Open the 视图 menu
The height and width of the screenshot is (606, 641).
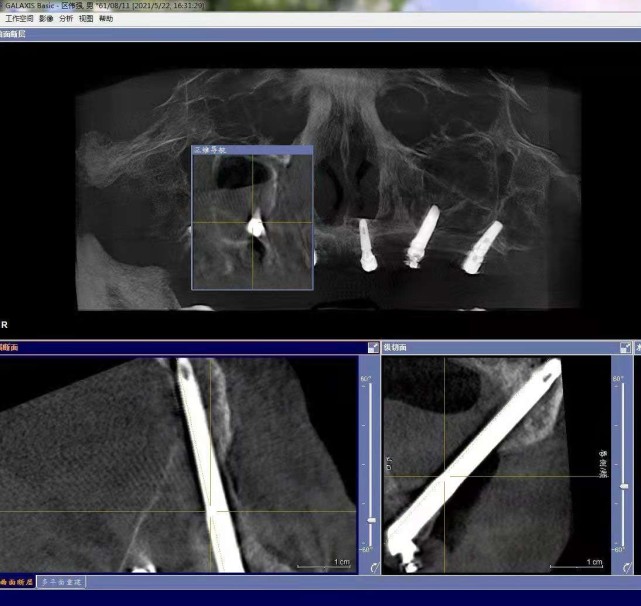[86, 18]
